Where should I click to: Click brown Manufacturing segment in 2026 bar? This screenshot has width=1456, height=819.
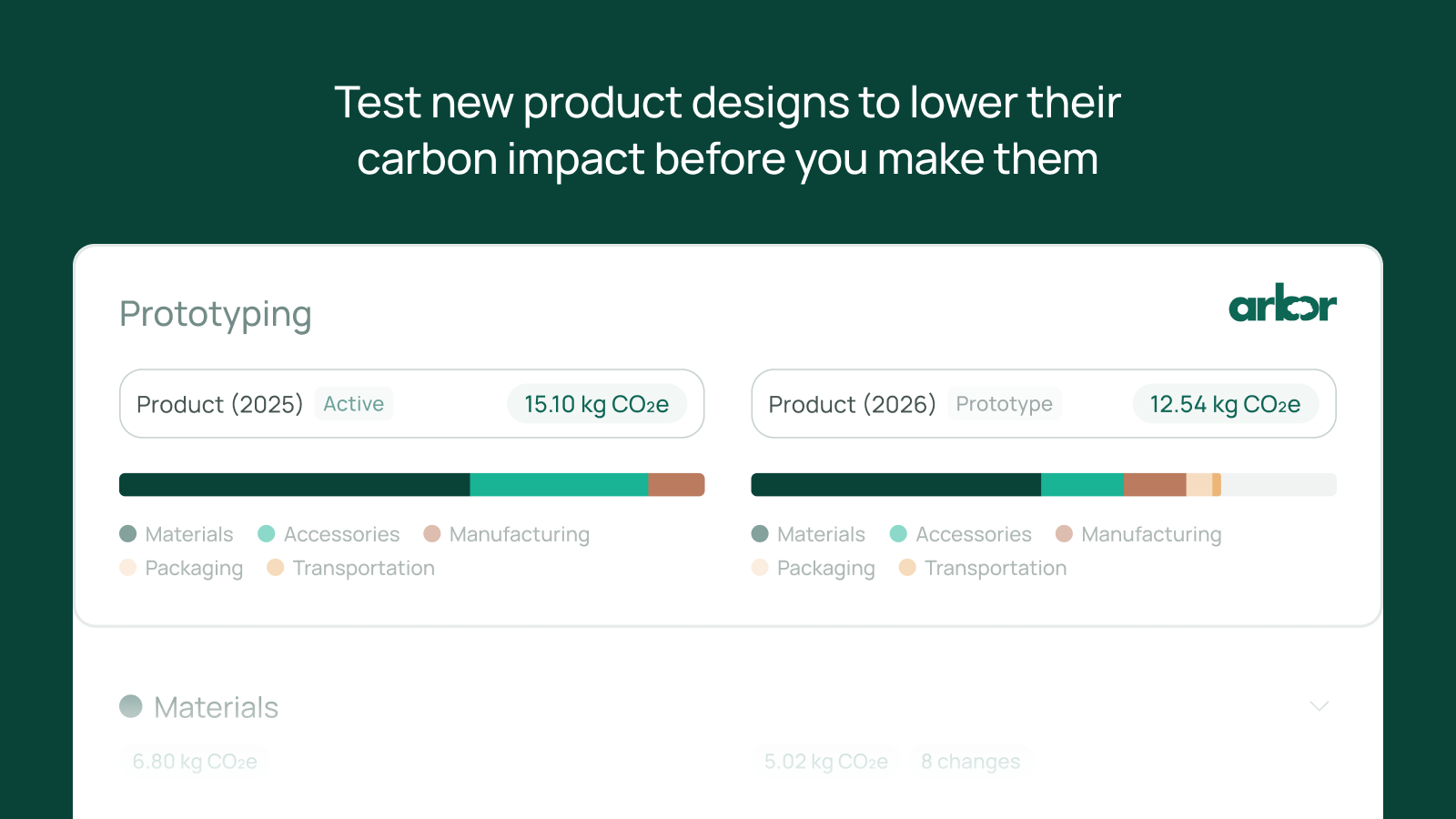(x=1155, y=484)
